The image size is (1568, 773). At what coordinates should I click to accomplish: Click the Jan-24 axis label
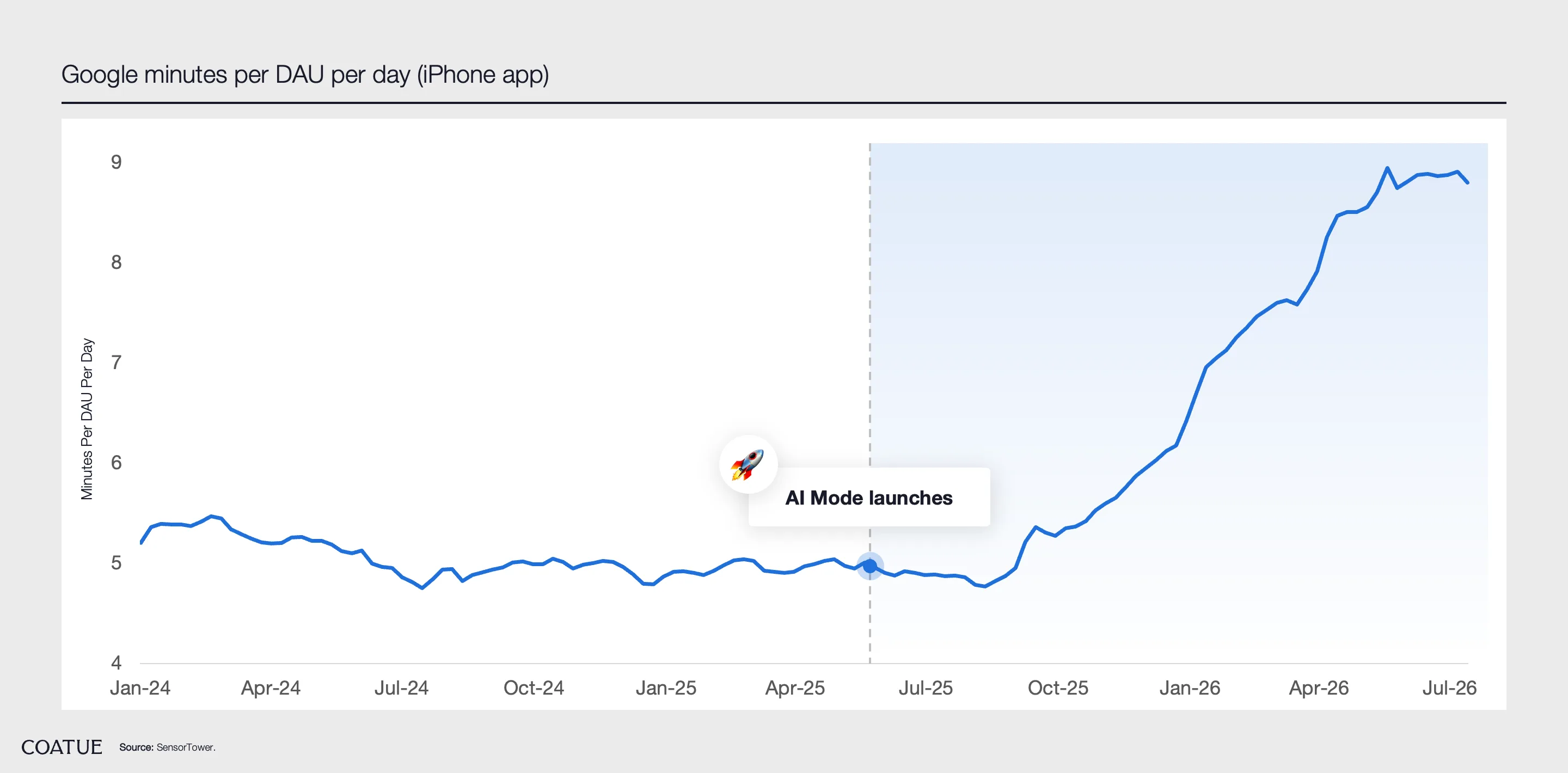(x=140, y=688)
